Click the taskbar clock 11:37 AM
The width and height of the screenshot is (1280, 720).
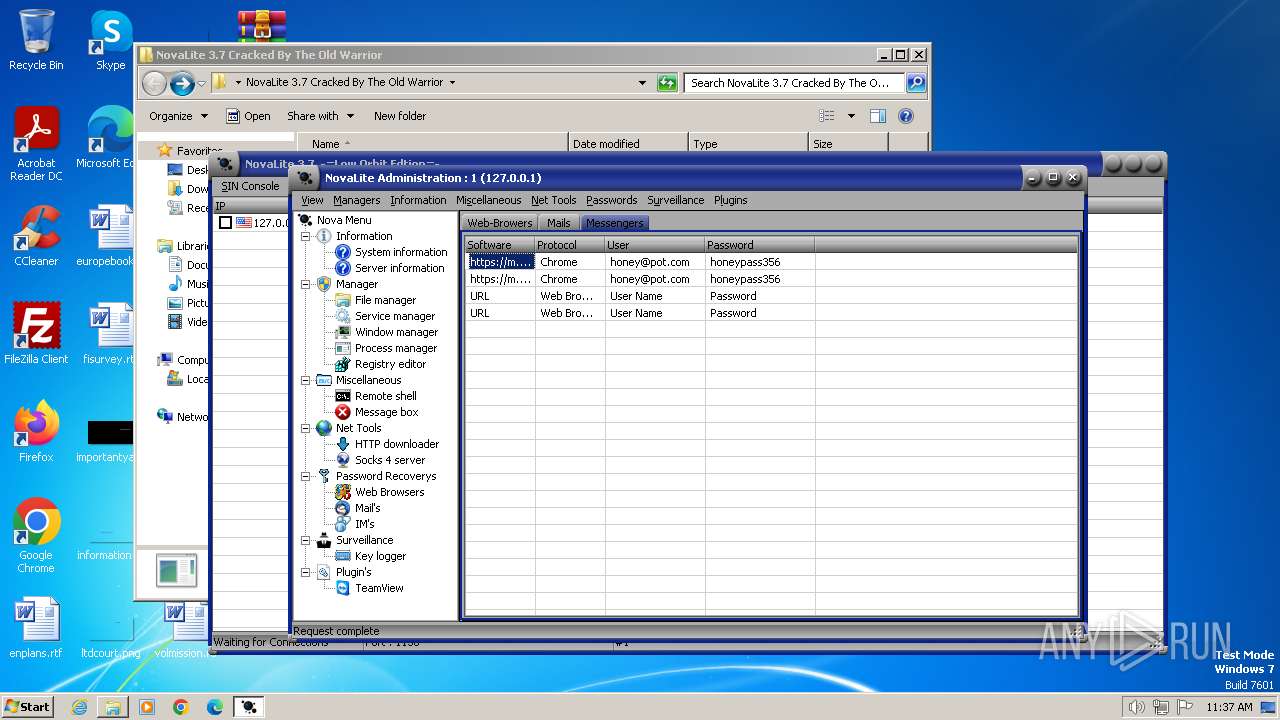pos(1229,707)
